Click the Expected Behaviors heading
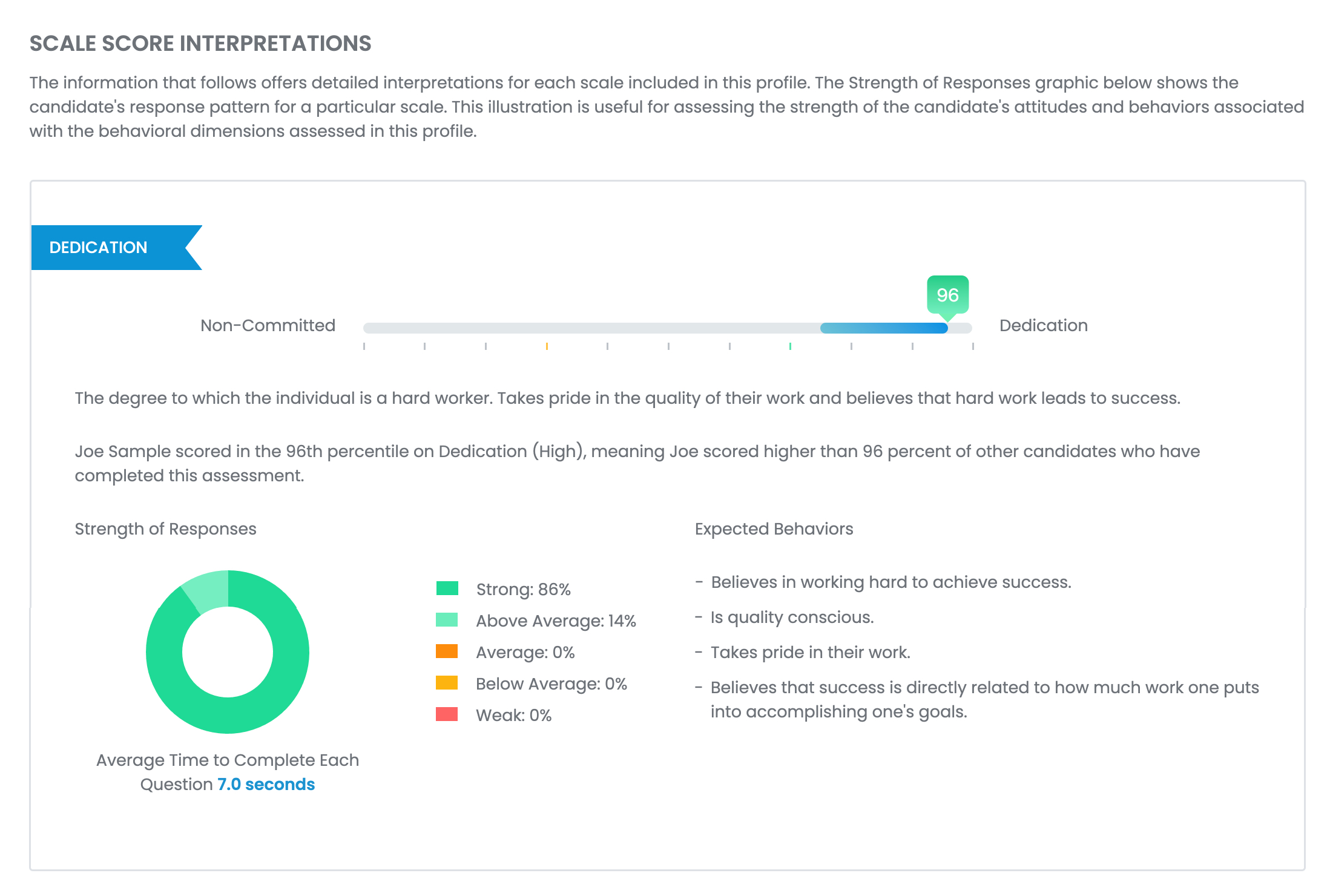Image resolution: width=1330 pixels, height=896 pixels. click(774, 529)
